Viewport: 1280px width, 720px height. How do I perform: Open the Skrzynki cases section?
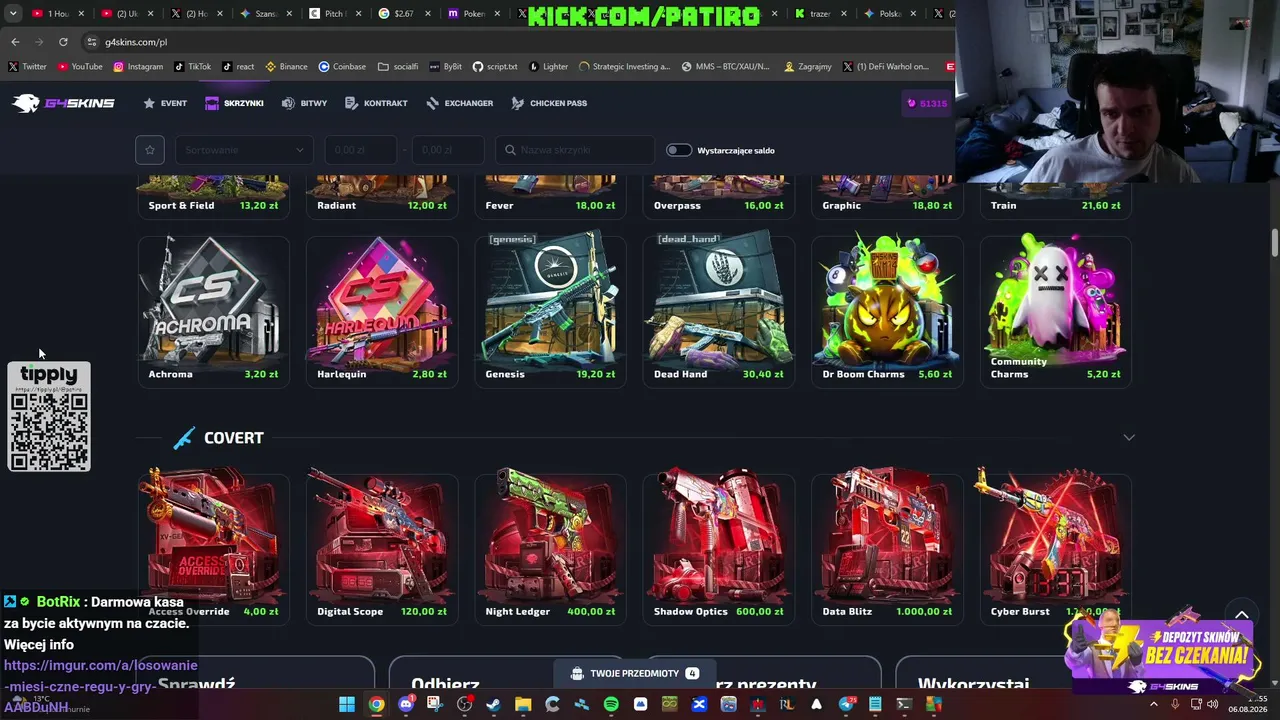[x=234, y=103]
